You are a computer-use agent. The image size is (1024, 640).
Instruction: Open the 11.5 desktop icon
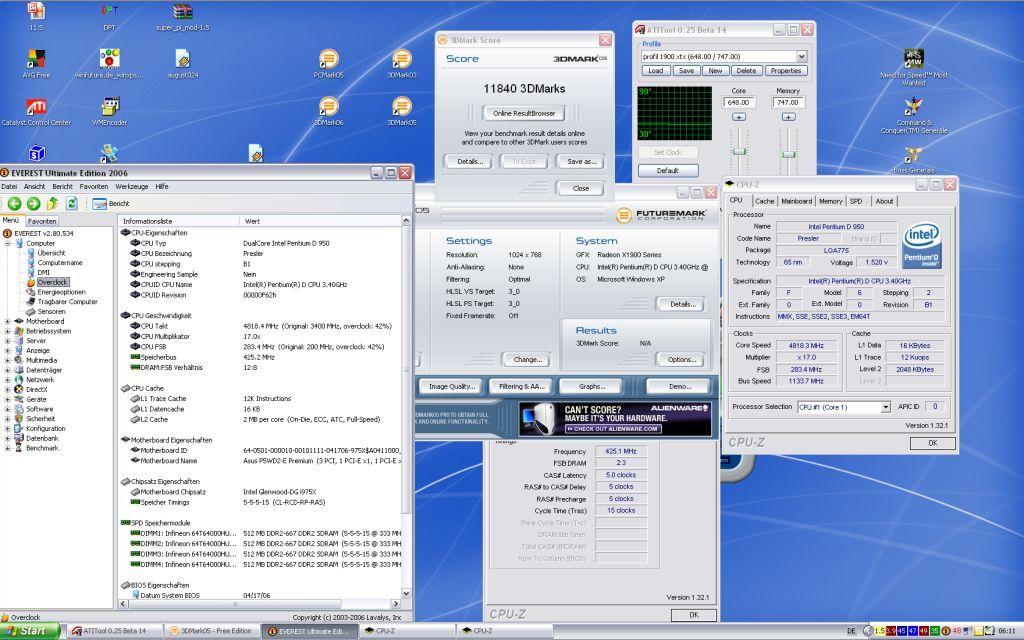(36, 17)
